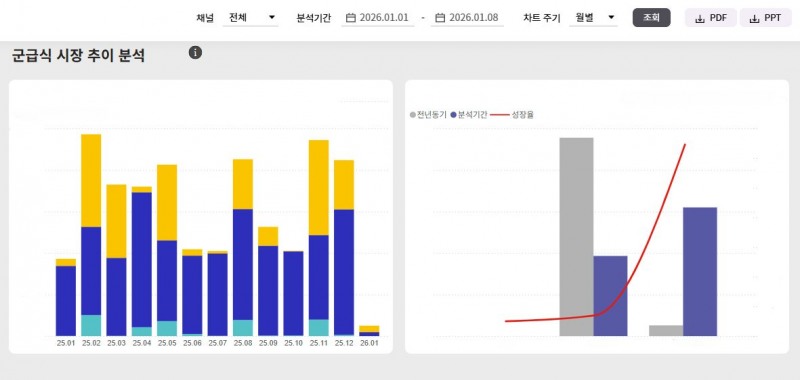Click the start date field 2026.01.01

(x=378, y=18)
